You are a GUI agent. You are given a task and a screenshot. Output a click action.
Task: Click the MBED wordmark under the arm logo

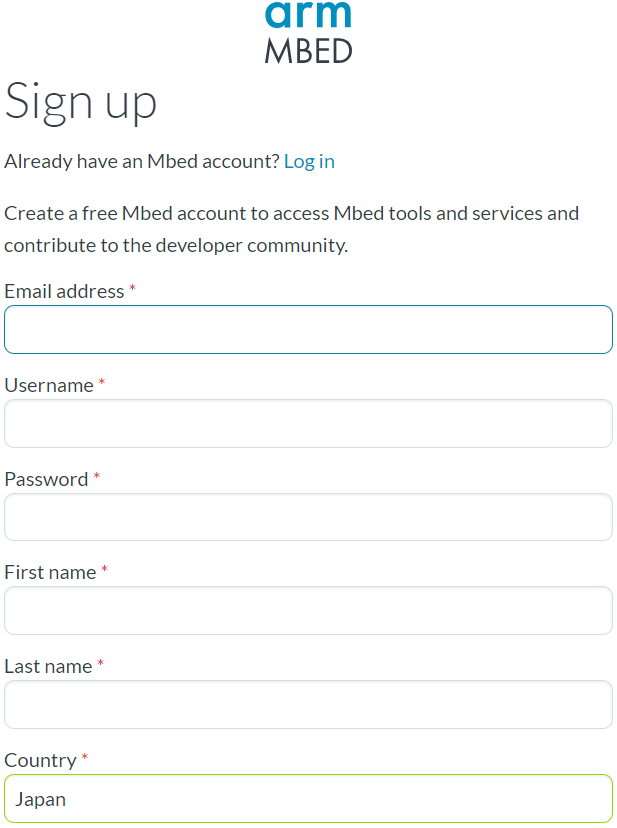(308, 50)
